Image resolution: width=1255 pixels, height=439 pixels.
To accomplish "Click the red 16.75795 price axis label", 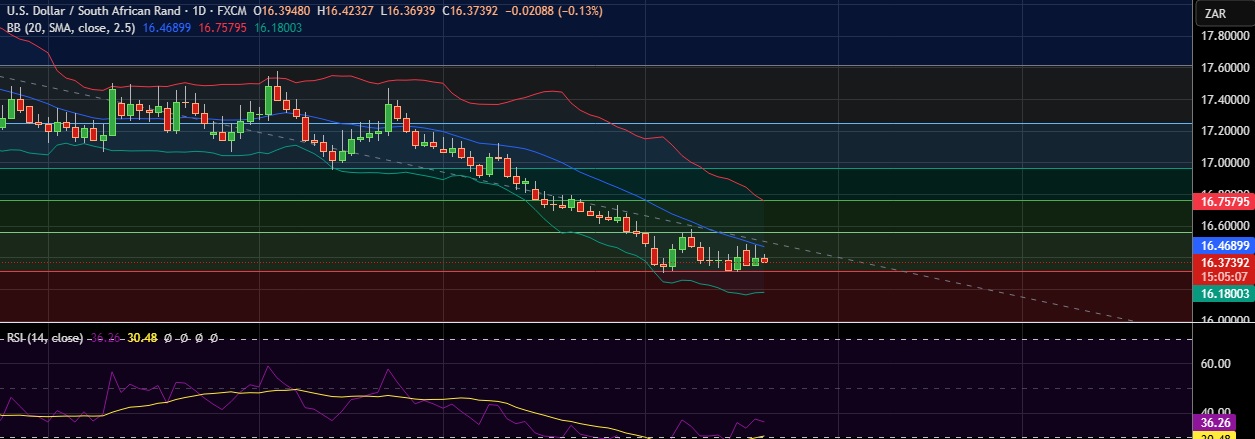I will coord(1225,201).
